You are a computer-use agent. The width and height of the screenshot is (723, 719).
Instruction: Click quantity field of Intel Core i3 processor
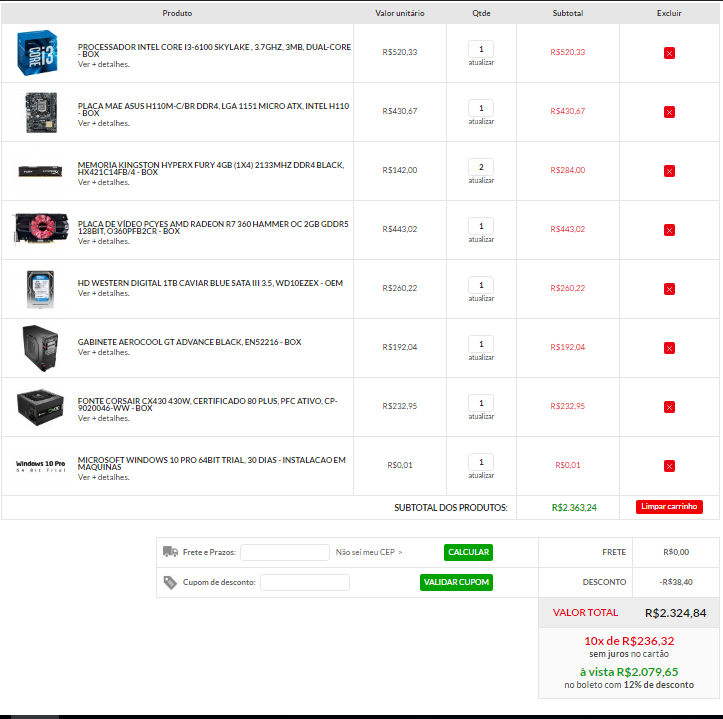coord(481,49)
